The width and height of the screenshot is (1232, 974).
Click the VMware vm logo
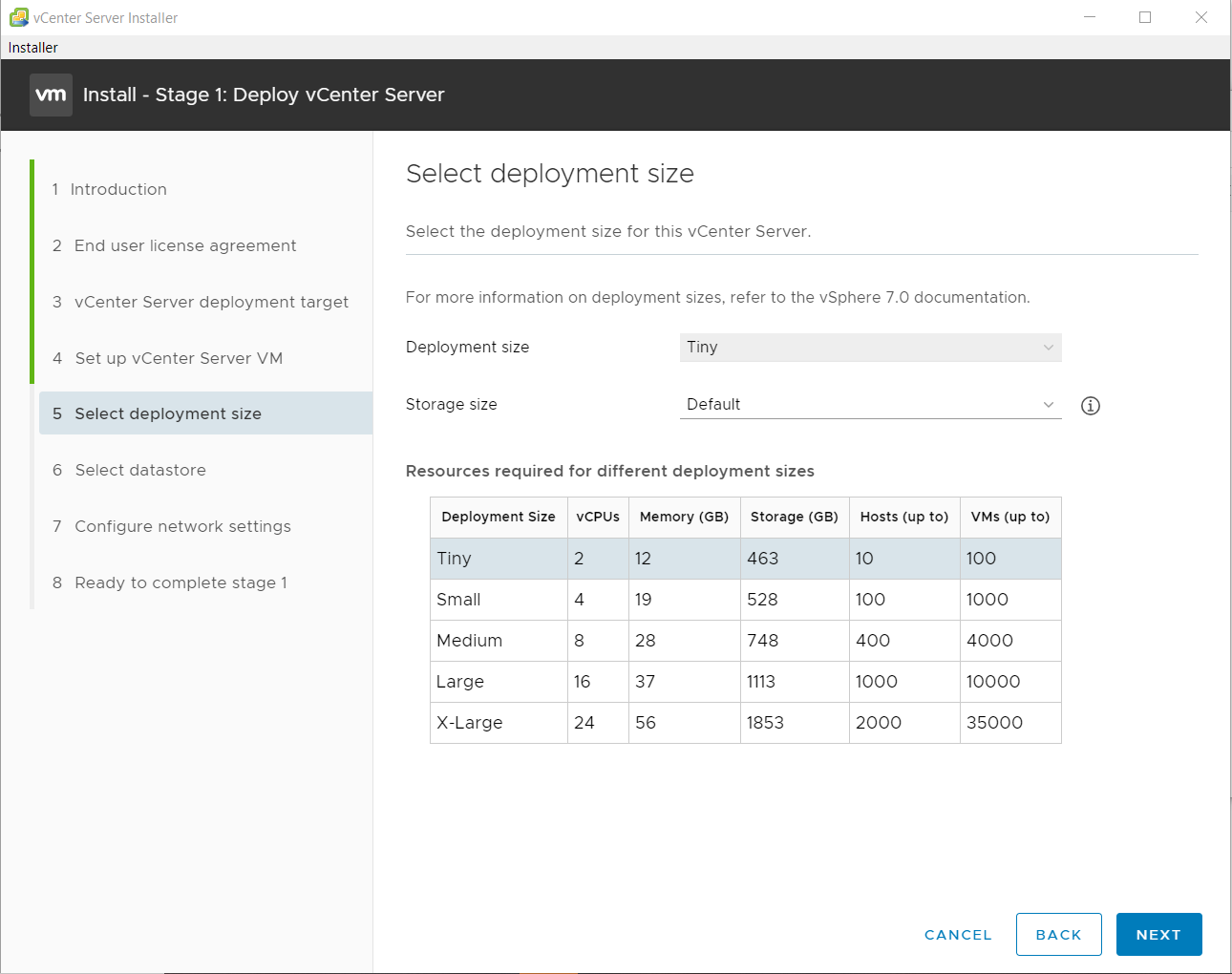click(x=51, y=95)
